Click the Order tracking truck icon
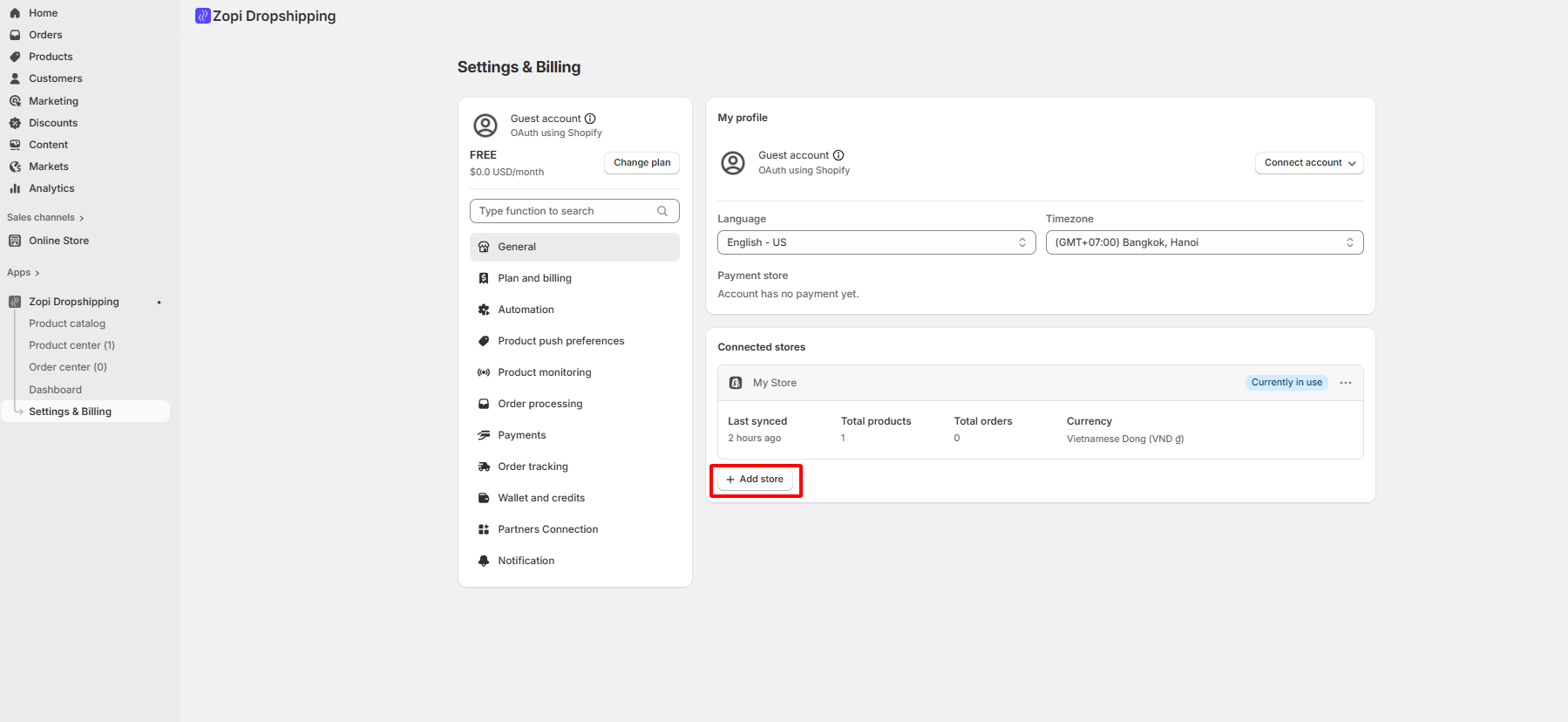 coord(484,467)
